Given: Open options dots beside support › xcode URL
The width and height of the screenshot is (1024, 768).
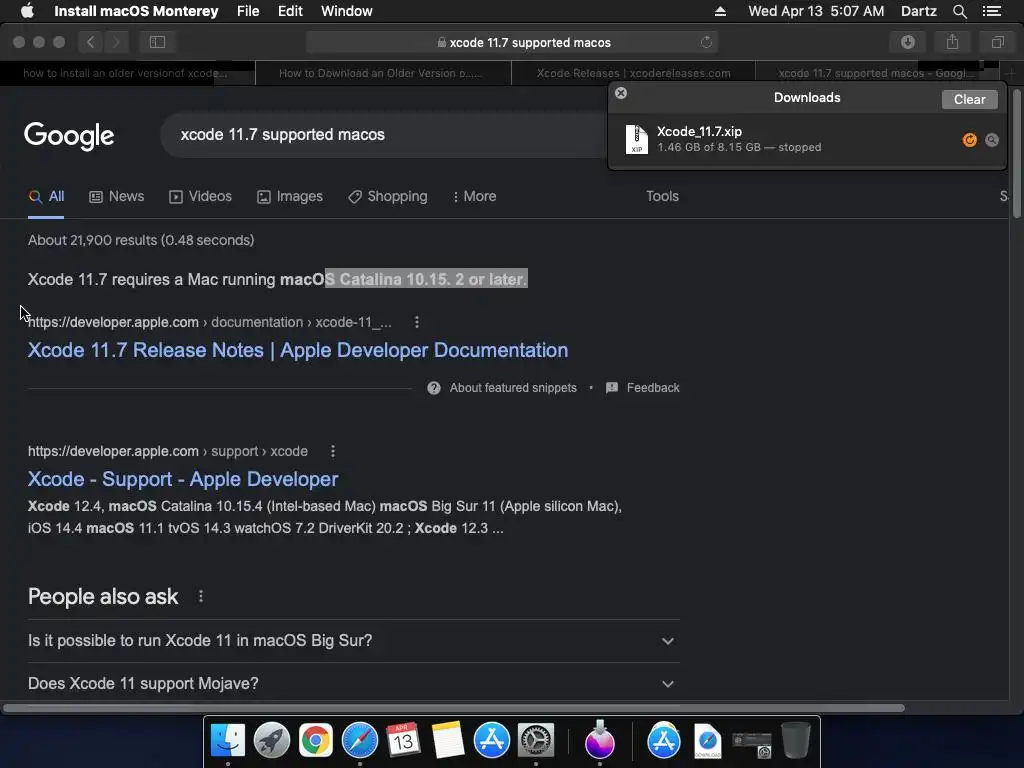Looking at the screenshot, I should coord(332,451).
